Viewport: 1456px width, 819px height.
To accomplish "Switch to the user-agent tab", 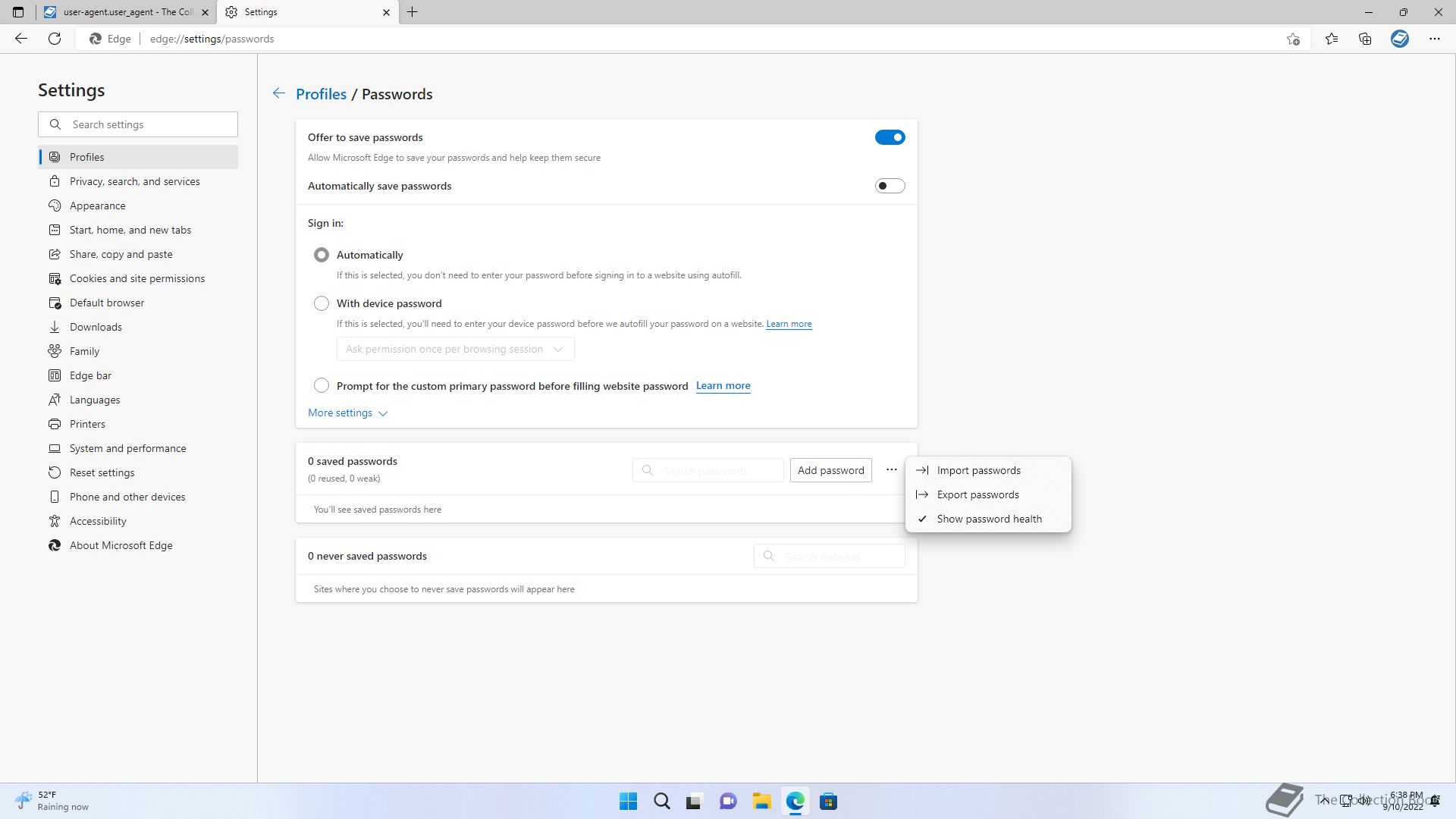I will (126, 12).
